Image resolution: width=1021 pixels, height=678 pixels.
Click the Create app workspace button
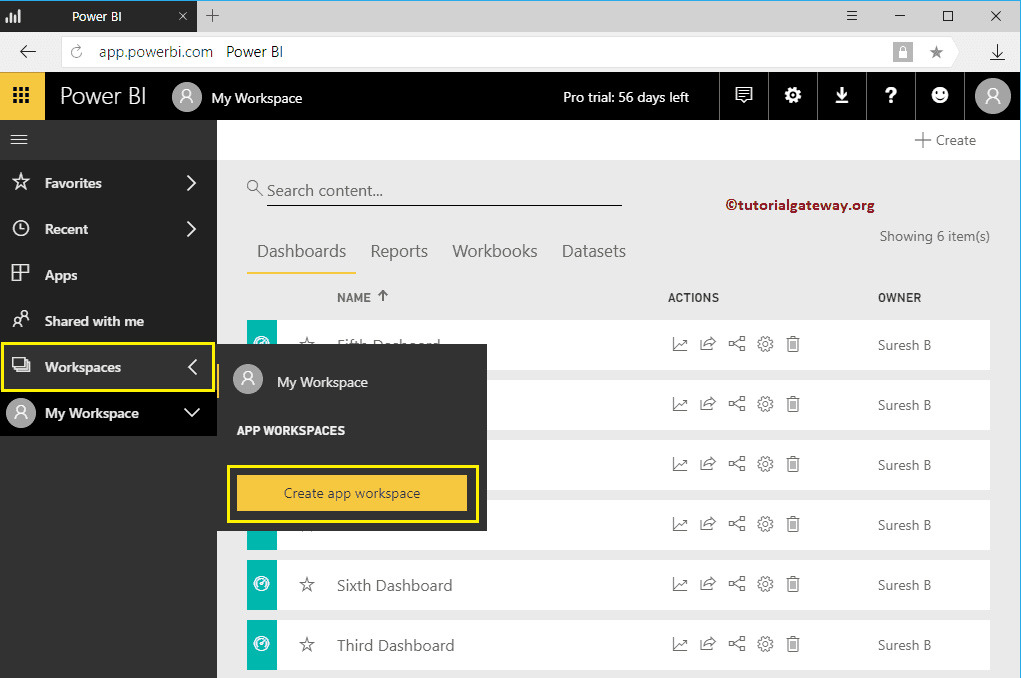352,493
